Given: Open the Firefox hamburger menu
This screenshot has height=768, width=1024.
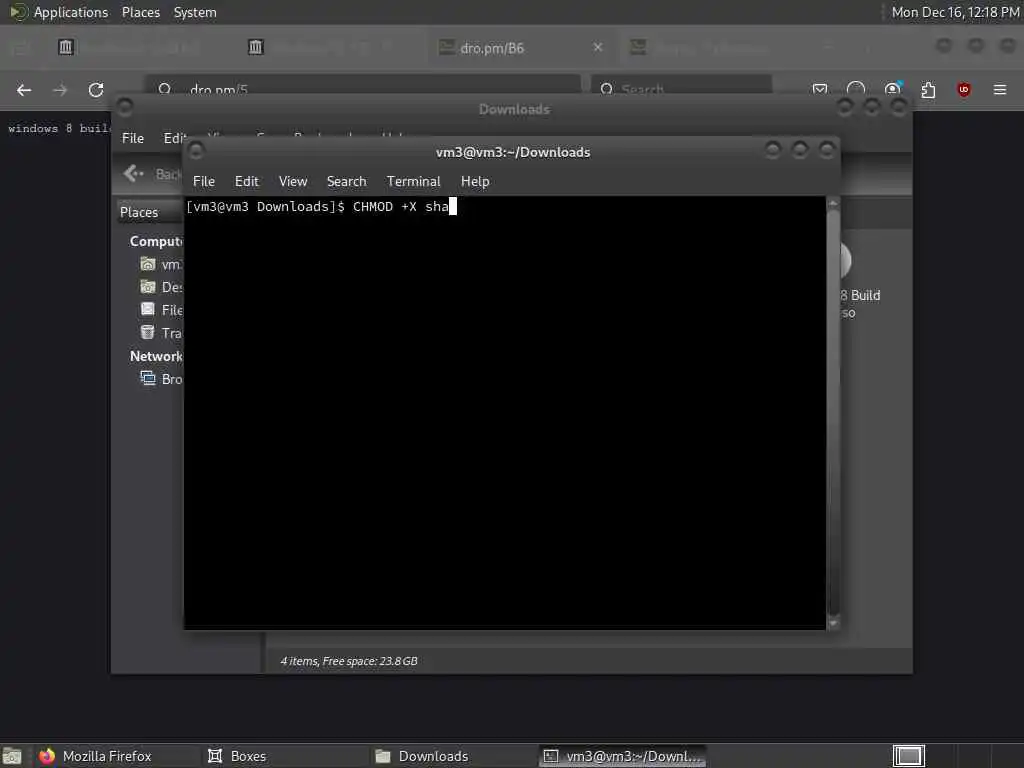Looking at the screenshot, I should [x=1000, y=89].
